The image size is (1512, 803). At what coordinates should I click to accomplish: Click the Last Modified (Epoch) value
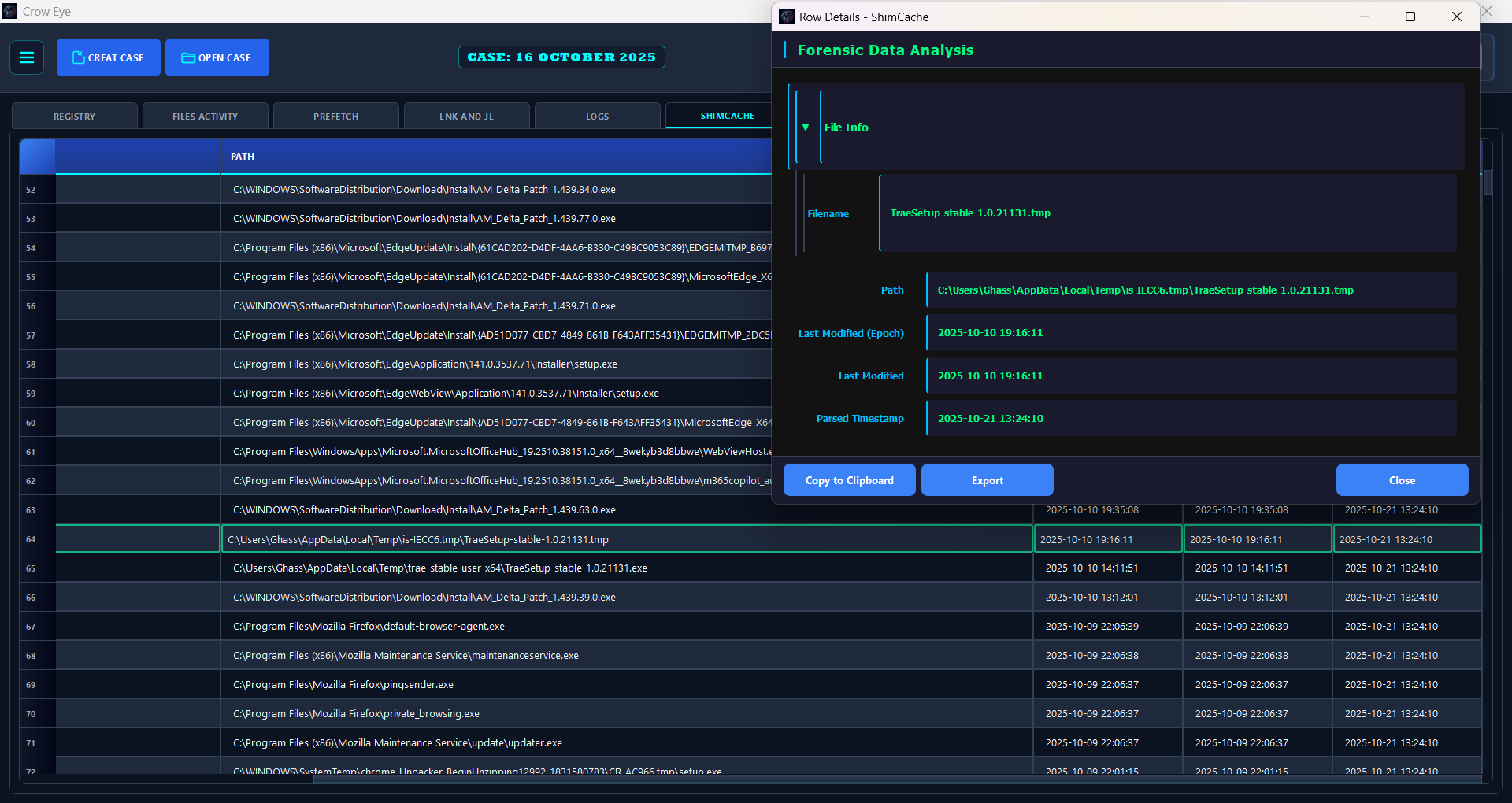1191,333
